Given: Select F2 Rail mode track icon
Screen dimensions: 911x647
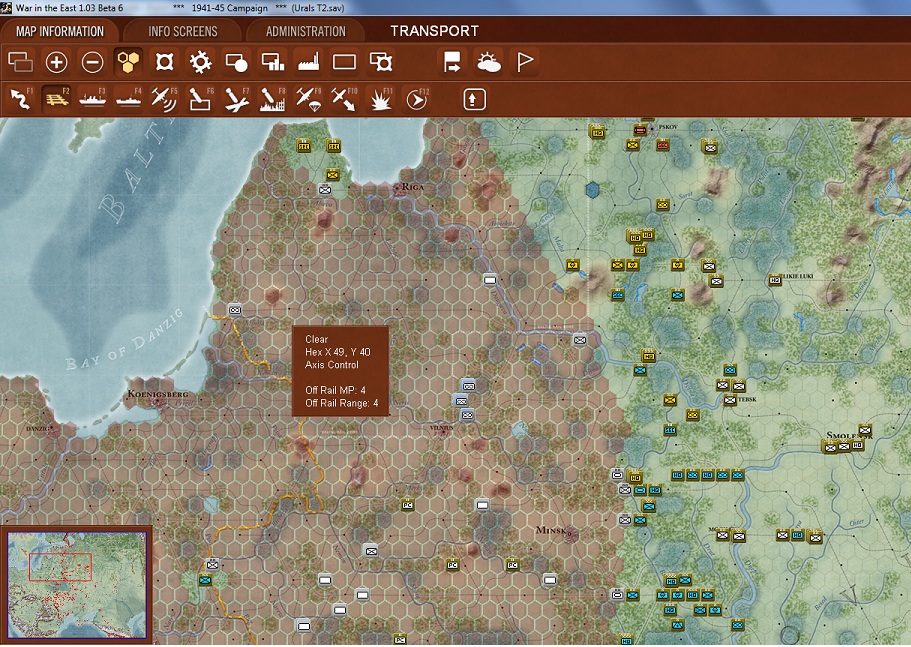Looking at the screenshot, I should click(56, 99).
